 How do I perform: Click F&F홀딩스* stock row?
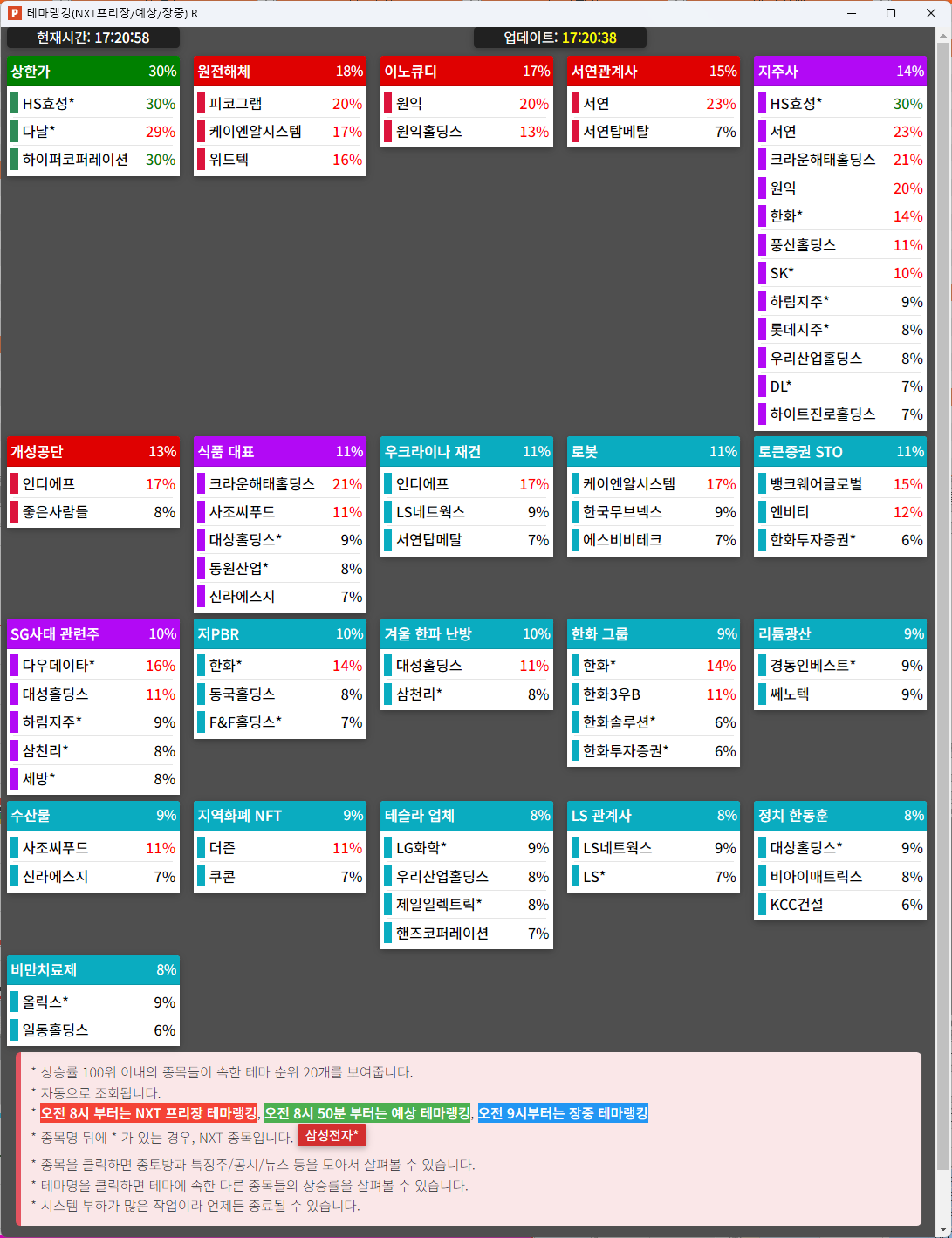280,722
